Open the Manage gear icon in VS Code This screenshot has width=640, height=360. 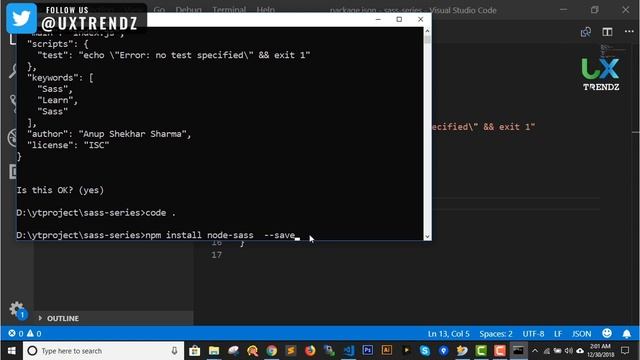(16, 309)
